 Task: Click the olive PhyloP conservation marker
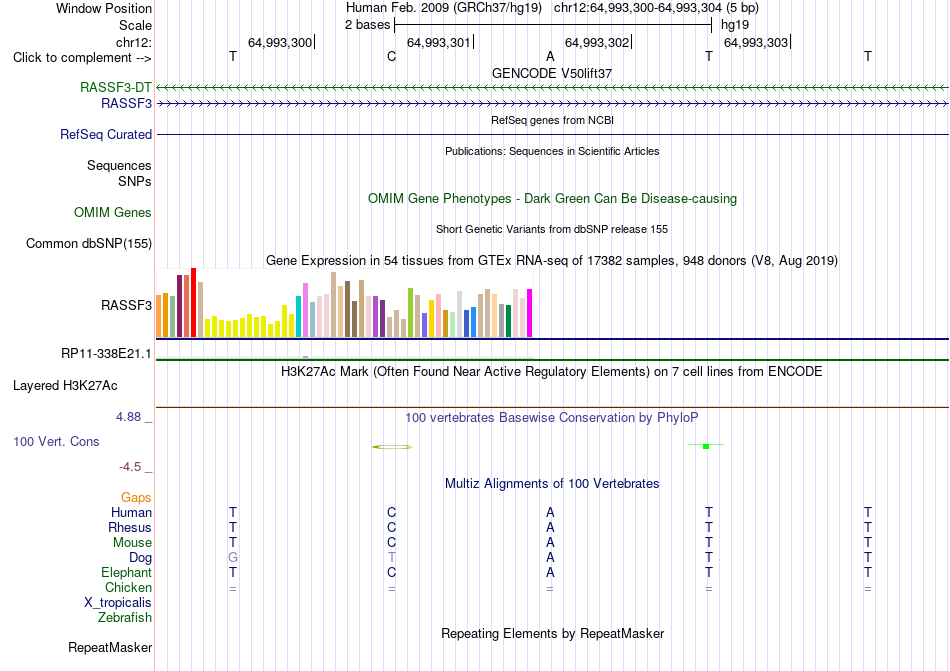coord(392,447)
